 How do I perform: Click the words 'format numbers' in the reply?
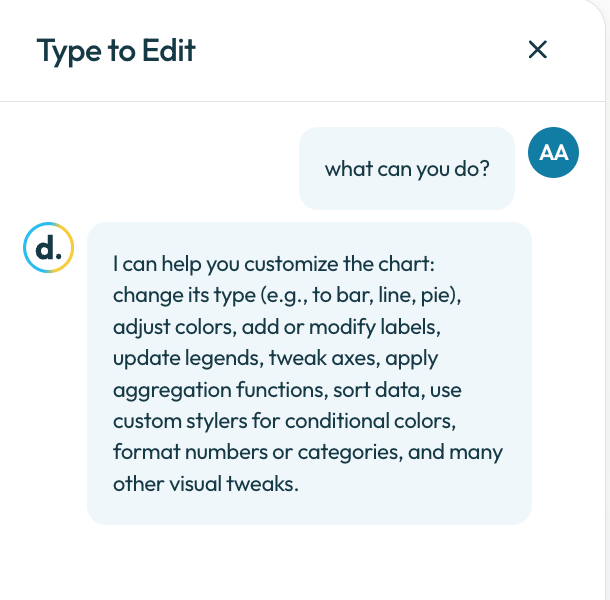tap(191, 452)
